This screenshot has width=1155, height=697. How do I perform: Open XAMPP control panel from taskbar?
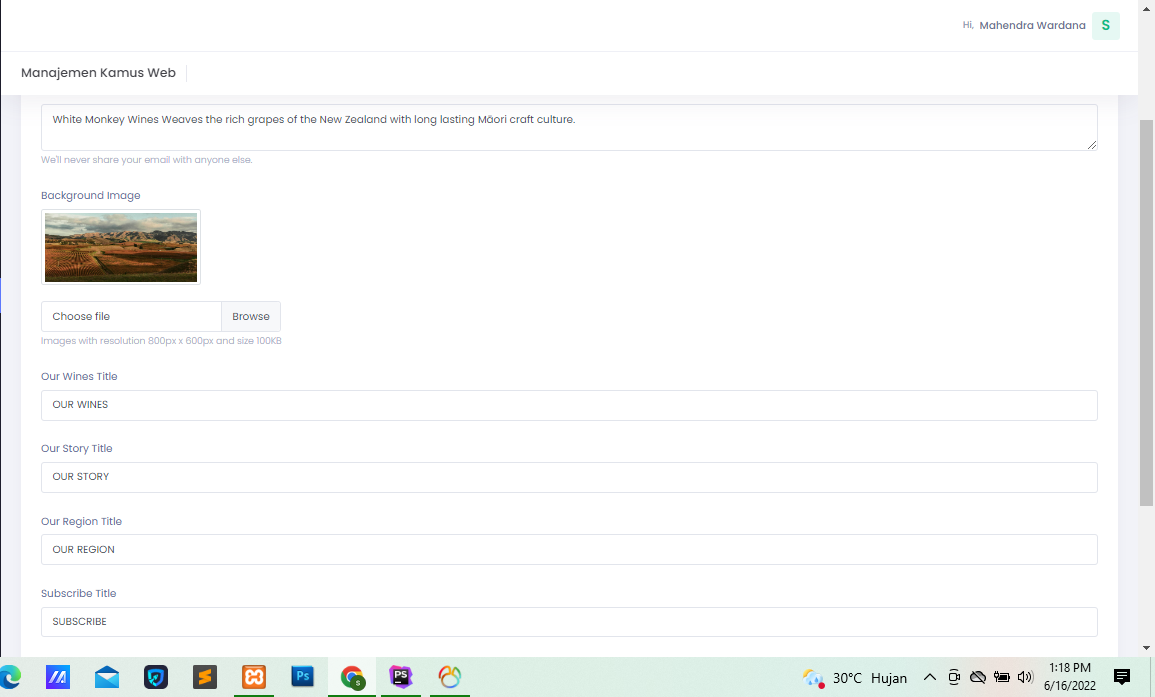coord(254,677)
